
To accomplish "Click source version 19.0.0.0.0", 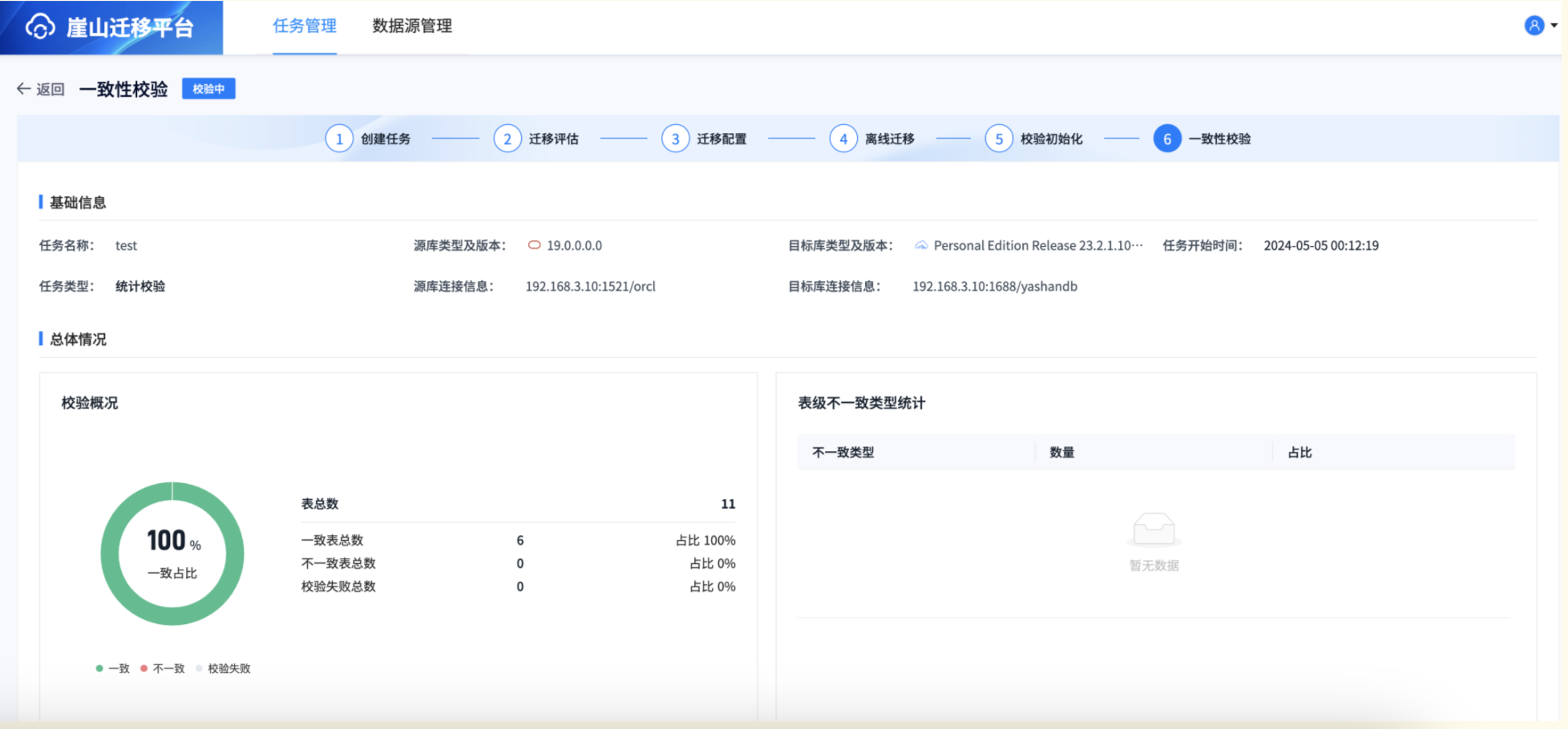I will 575,245.
